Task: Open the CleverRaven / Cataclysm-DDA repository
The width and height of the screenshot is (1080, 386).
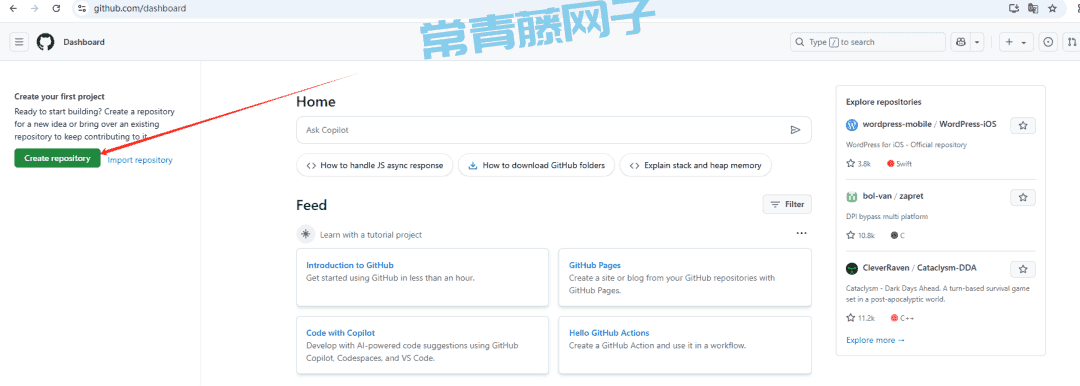Action: pyautogui.click(x=920, y=268)
